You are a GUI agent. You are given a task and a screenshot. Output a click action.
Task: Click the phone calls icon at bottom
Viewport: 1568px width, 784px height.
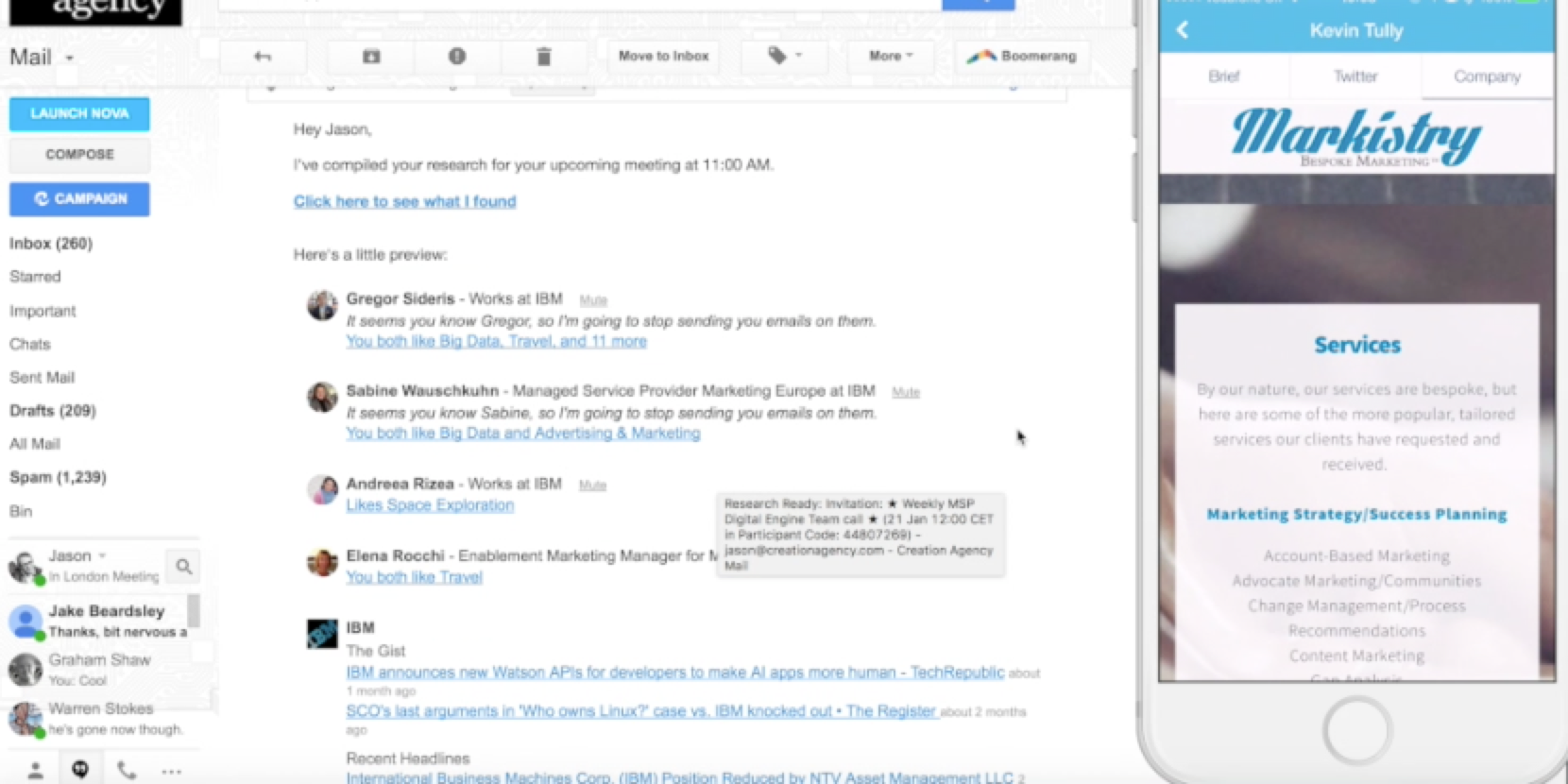click(x=127, y=771)
